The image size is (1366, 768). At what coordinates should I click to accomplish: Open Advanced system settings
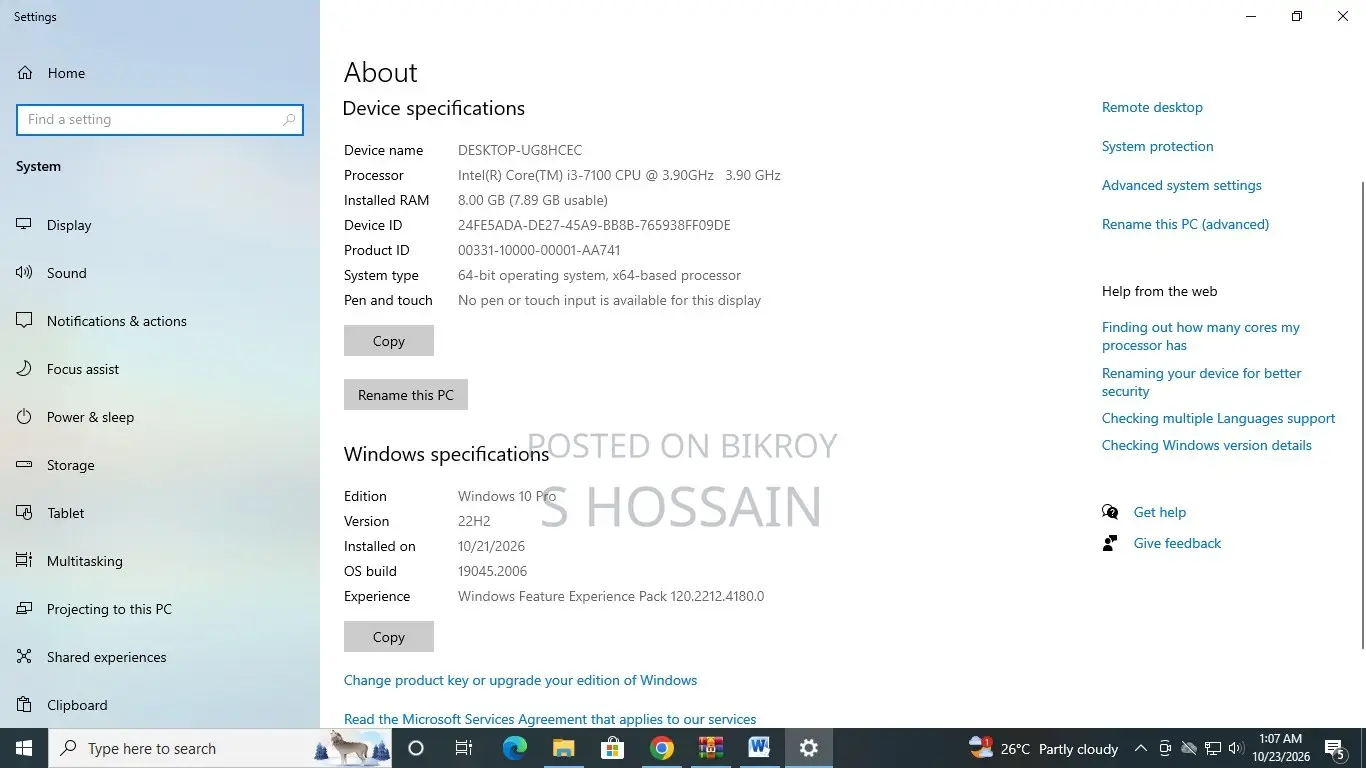[1181, 185]
